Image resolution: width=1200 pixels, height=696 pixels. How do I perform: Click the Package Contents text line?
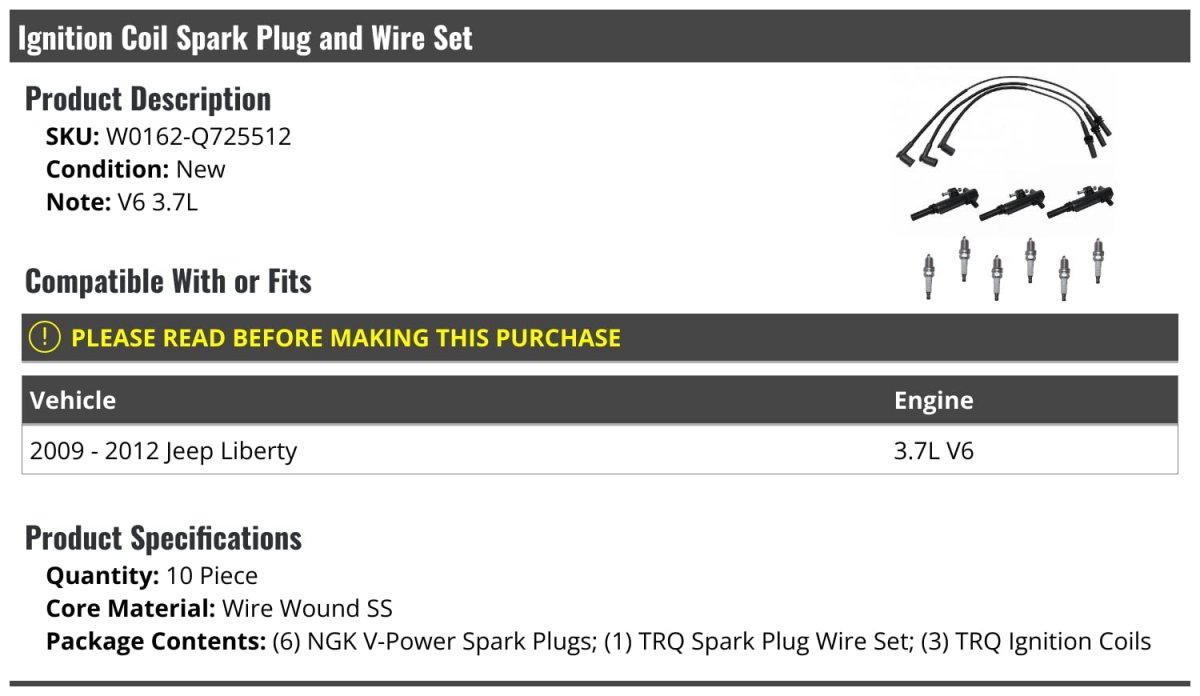[598, 641]
